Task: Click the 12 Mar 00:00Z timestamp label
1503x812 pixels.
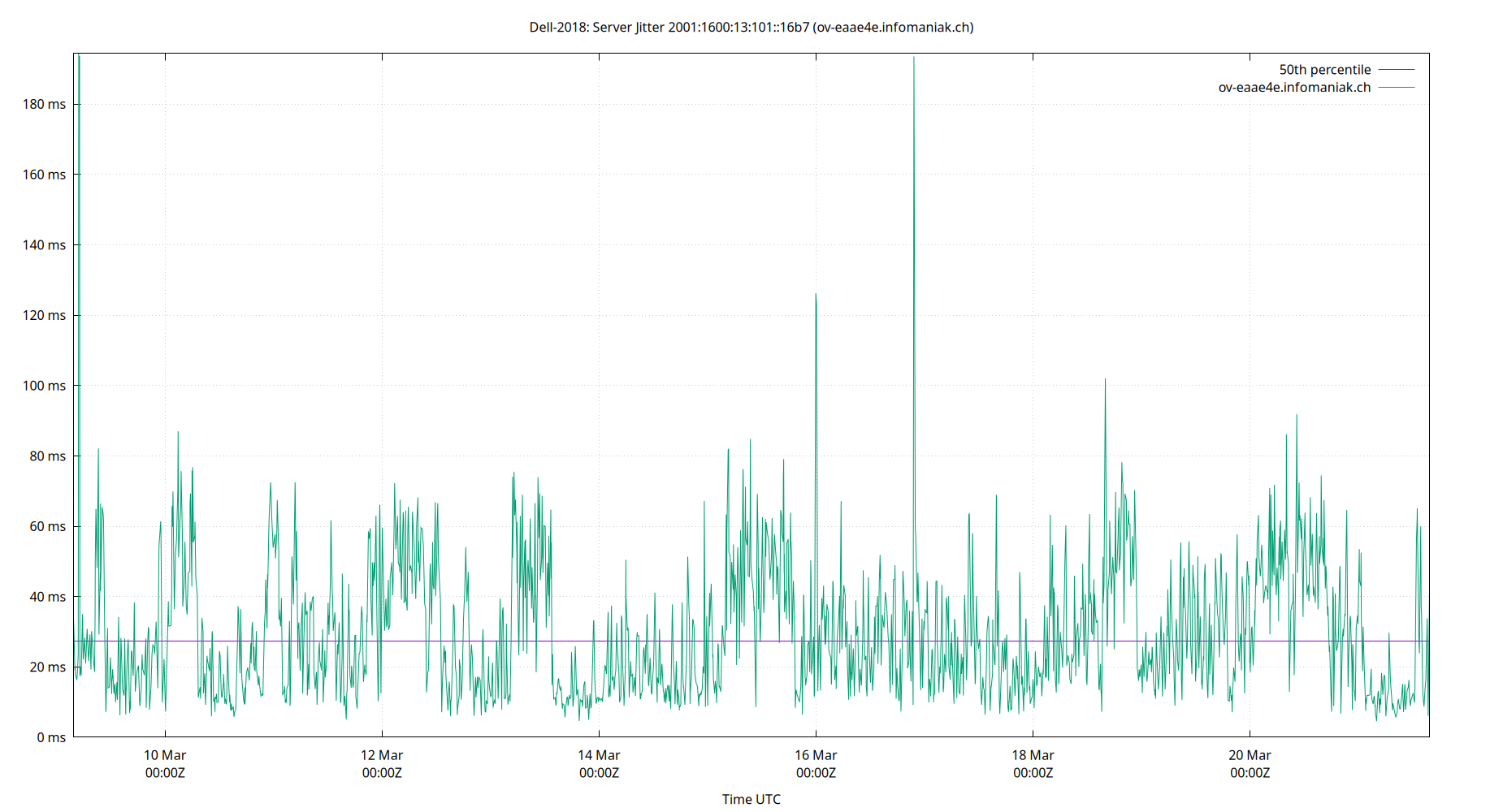Action: [382, 772]
